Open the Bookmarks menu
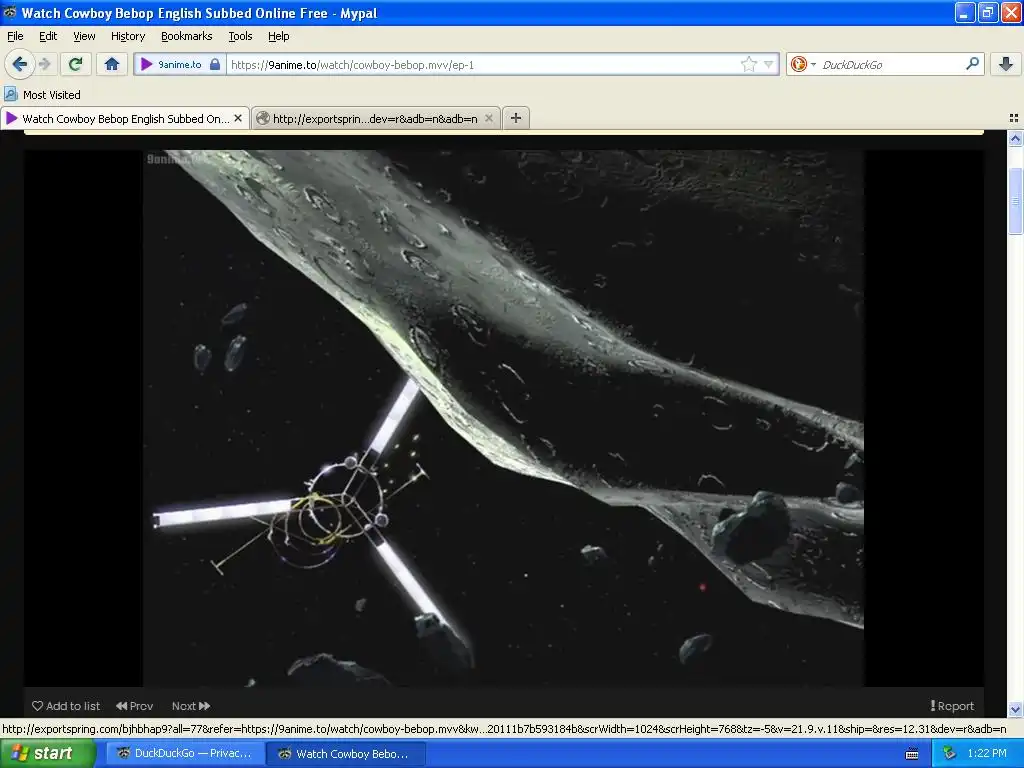 click(x=186, y=36)
